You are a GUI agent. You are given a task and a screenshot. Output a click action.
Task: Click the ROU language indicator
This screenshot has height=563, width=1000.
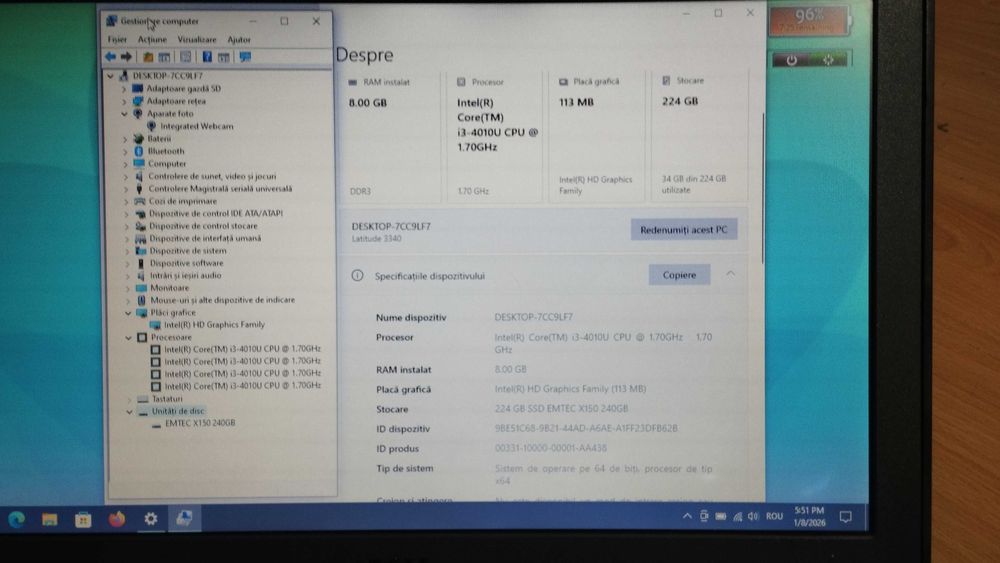coord(774,516)
